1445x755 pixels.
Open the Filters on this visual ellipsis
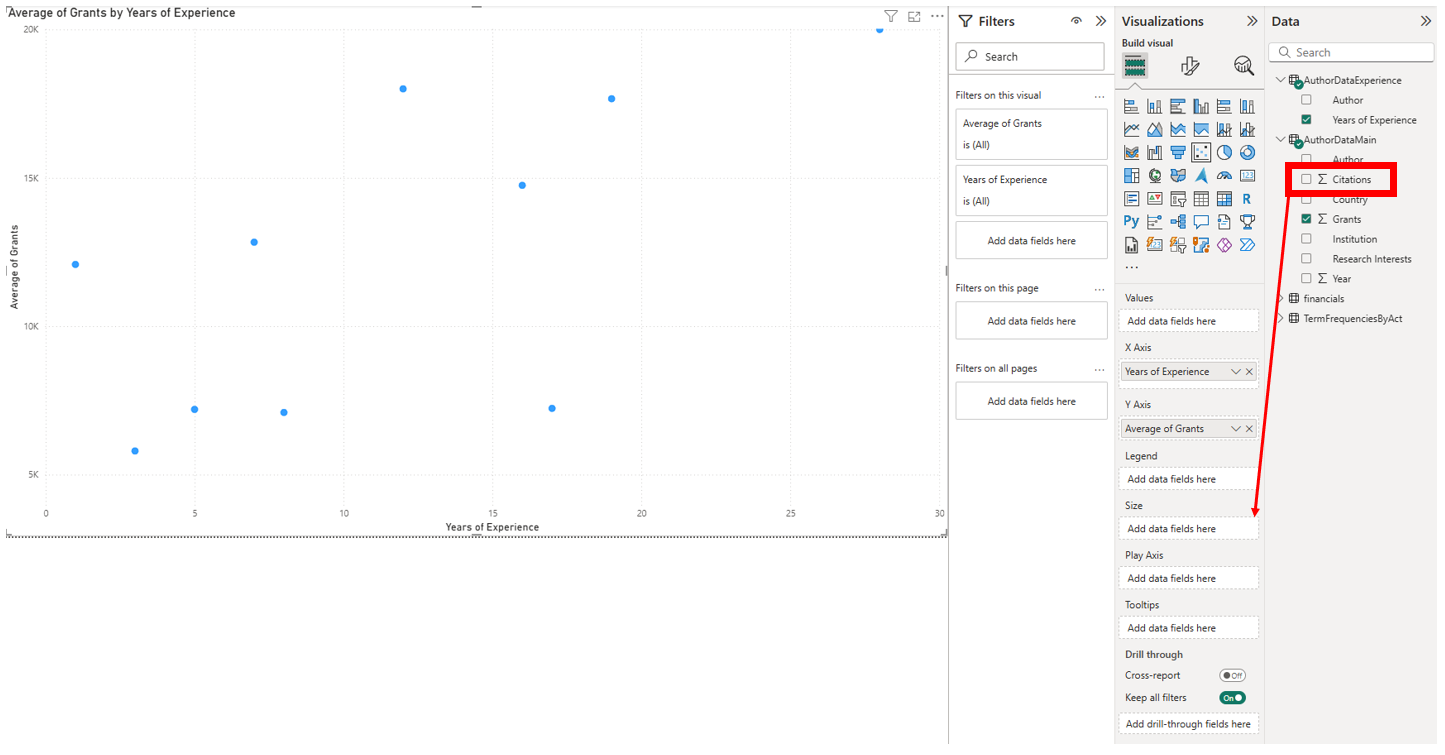1099,96
